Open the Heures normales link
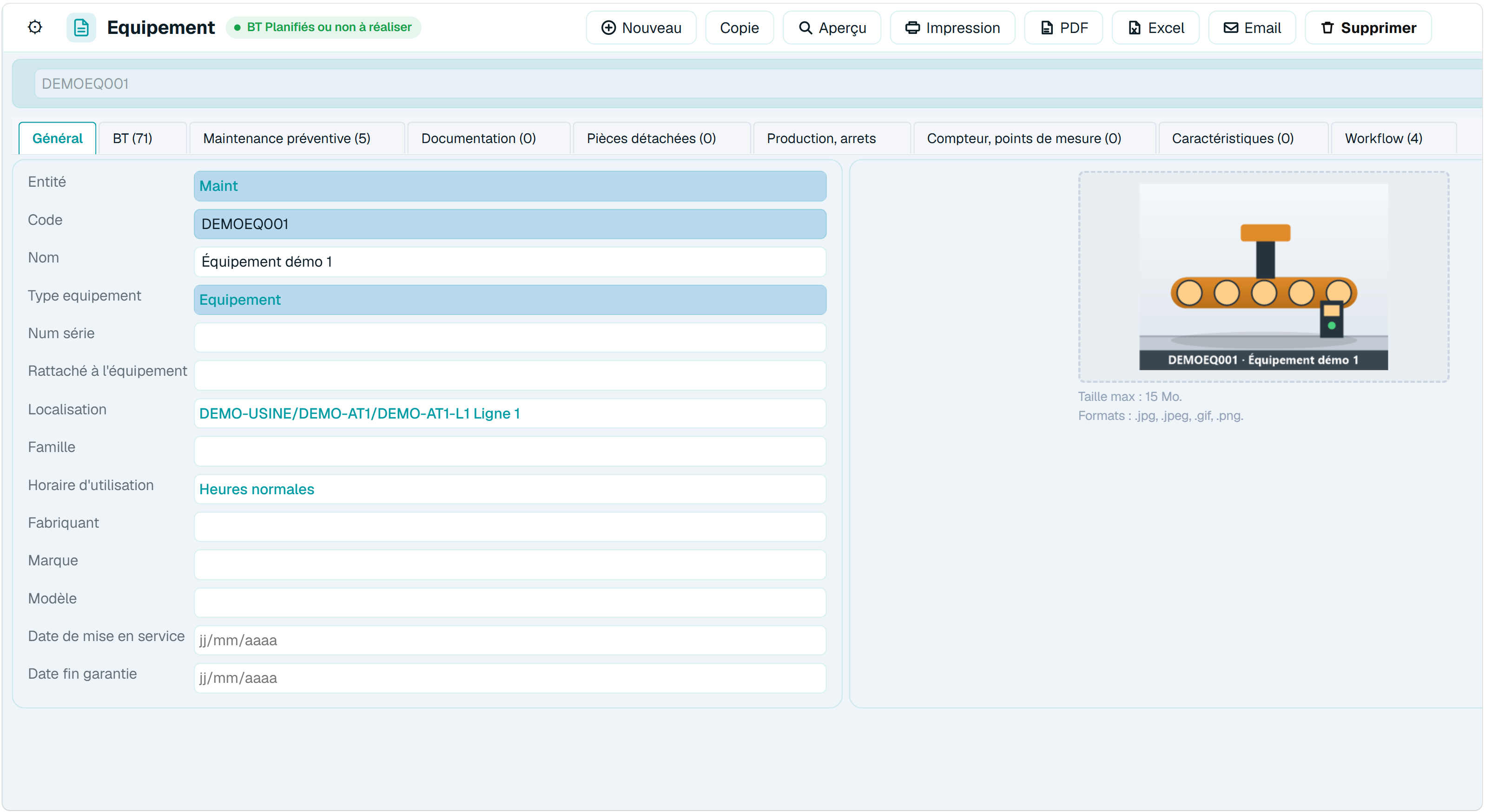The image size is (1485, 812). tap(257, 489)
